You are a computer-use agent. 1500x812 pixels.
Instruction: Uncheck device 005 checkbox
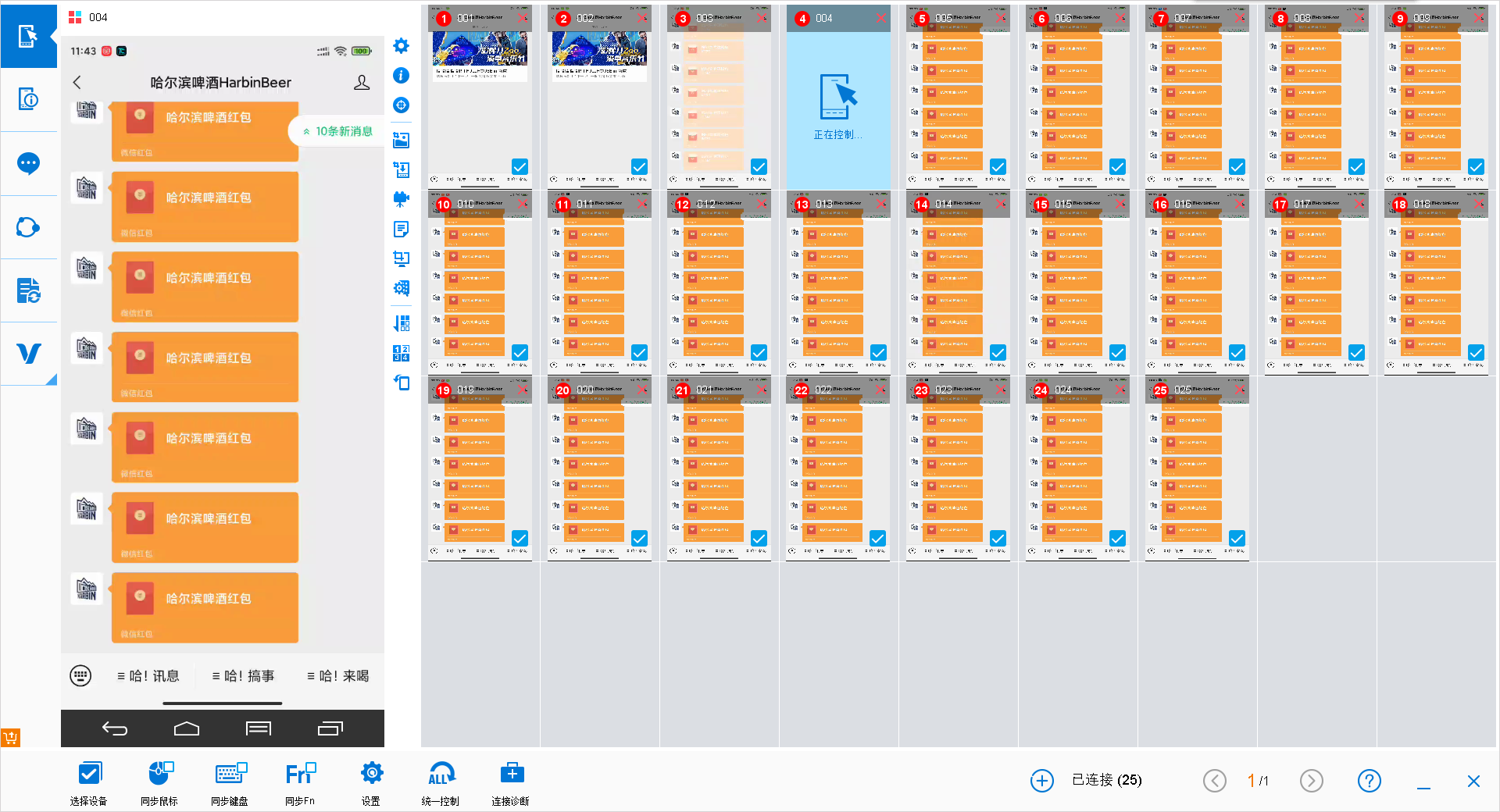pyautogui.click(x=998, y=167)
